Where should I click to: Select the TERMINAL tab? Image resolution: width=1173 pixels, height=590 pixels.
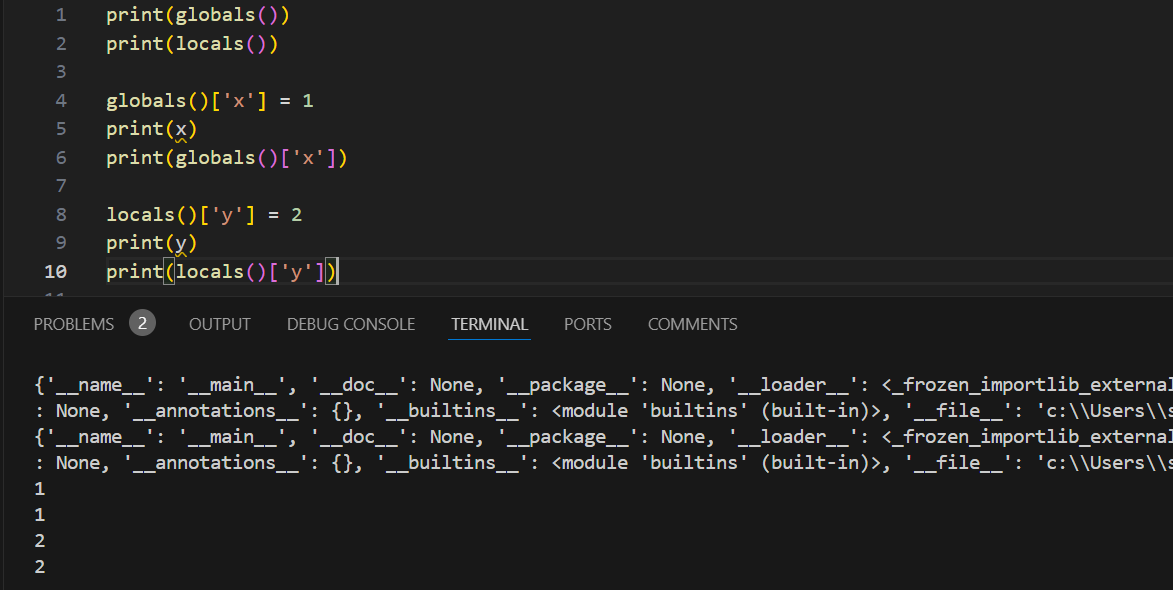coord(489,323)
